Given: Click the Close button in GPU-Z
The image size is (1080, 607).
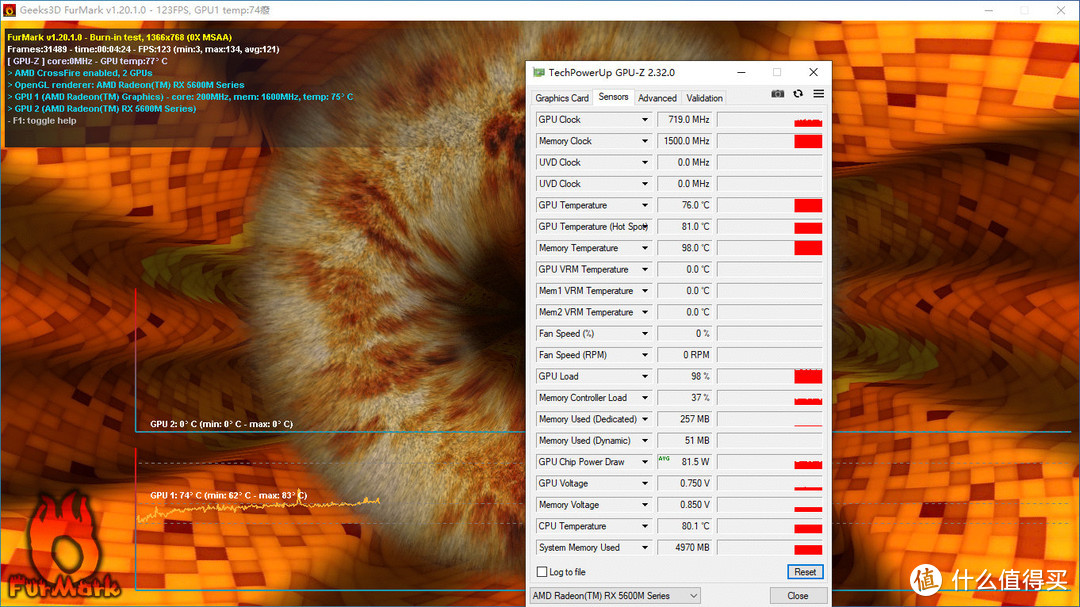Looking at the screenshot, I should click(798, 595).
